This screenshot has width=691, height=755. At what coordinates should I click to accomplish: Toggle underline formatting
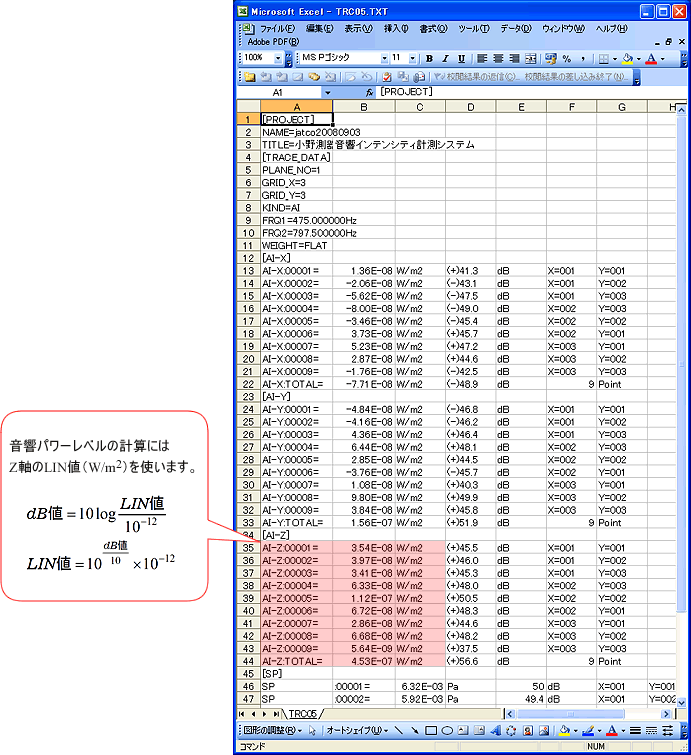pos(461,59)
